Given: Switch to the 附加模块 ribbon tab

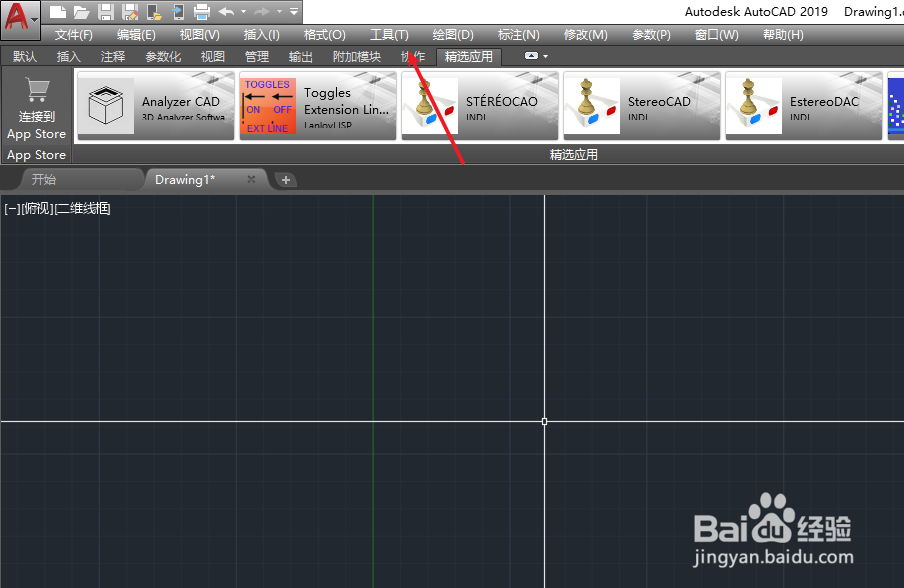Looking at the screenshot, I should coord(357,56).
